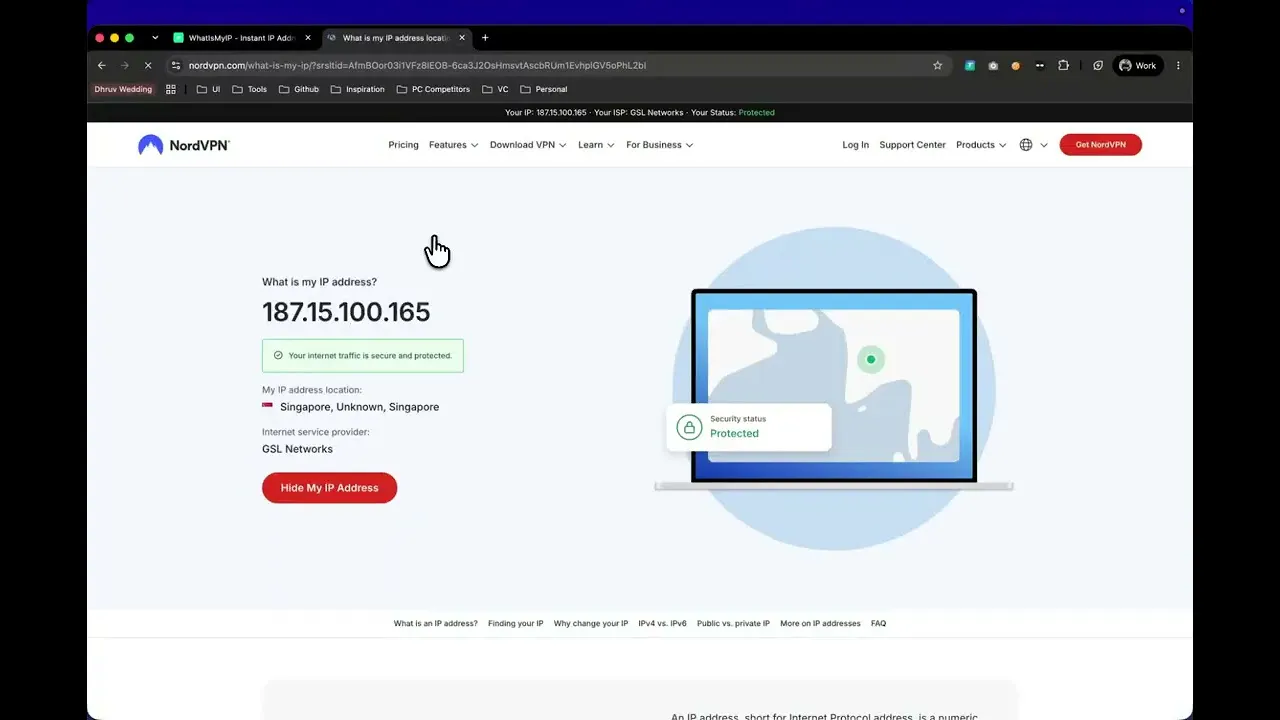Click the teal extension icon in toolbar
This screenshot has height=720, width=1280.
coord(969,66)
